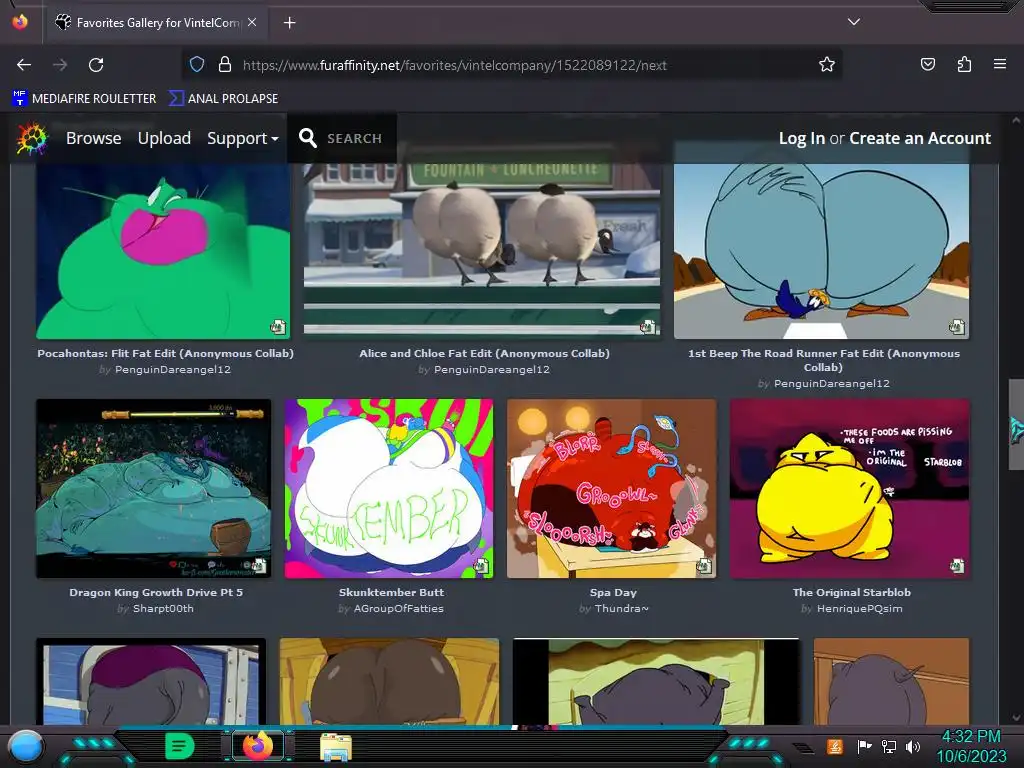Image resolution: width=1024 pixels, height=768 pixels.
Task: Open the Action Center flag icon
Action: point(864,746)
